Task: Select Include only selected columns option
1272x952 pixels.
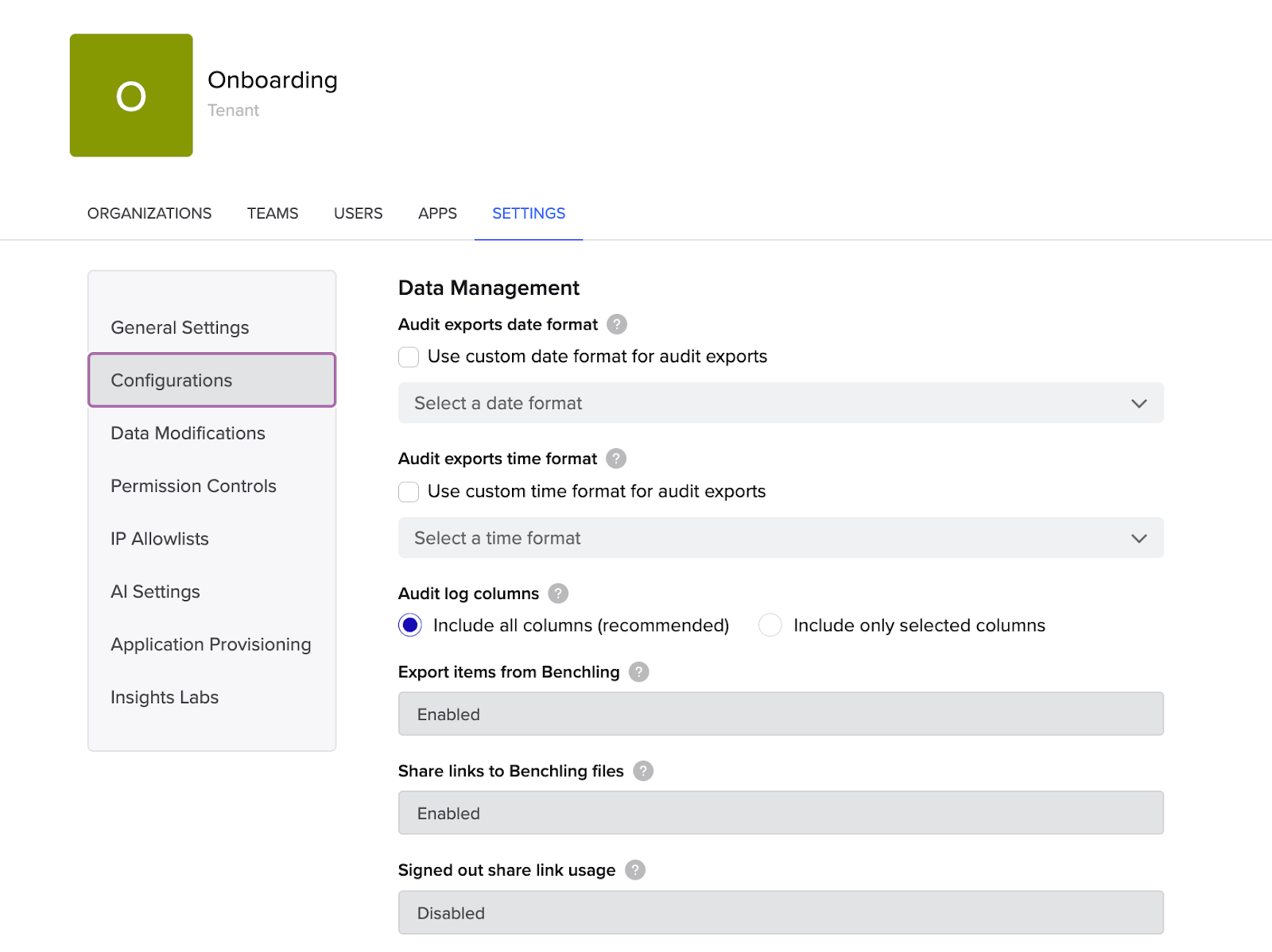Action: point(770,625)
